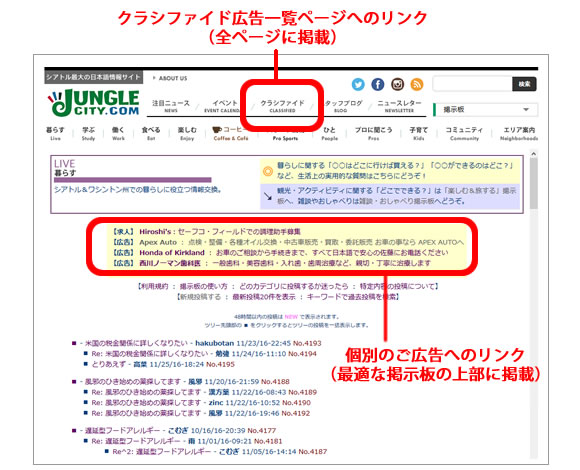This screenshot has width=580, height=470.
Task: Click the ■ marker of the 米国の税金関係 thread
Action: coord(74,343)
